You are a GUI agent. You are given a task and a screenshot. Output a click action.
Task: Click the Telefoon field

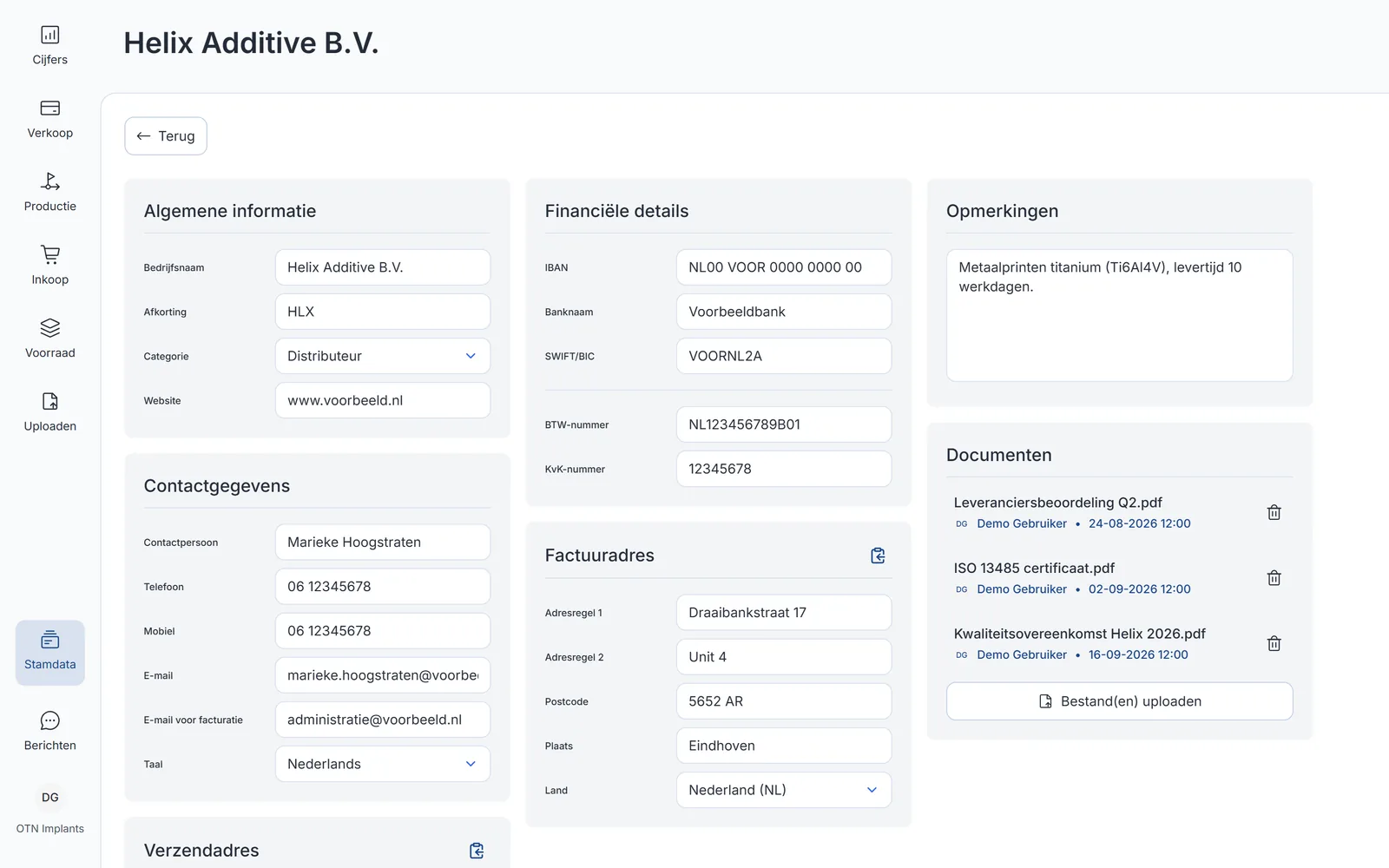coord(383,586)
